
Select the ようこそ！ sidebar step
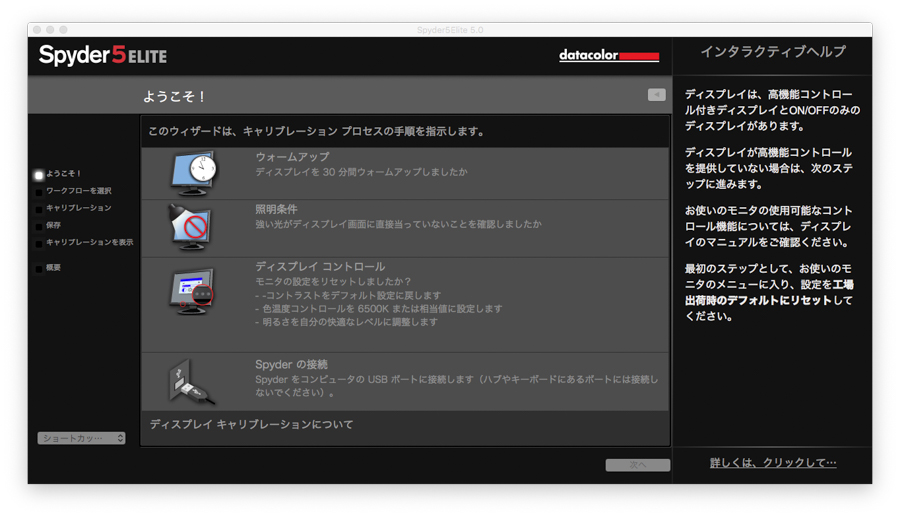coord(64,173)
